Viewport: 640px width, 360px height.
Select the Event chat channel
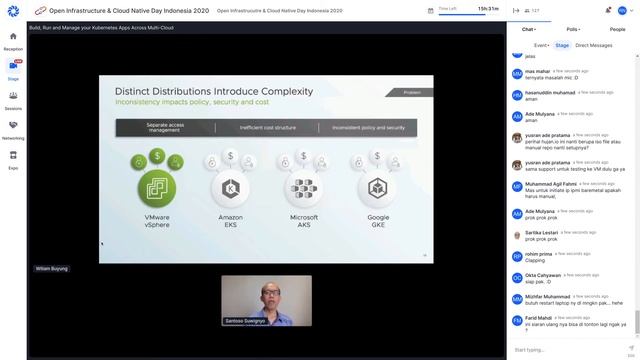tap(541, 45)
